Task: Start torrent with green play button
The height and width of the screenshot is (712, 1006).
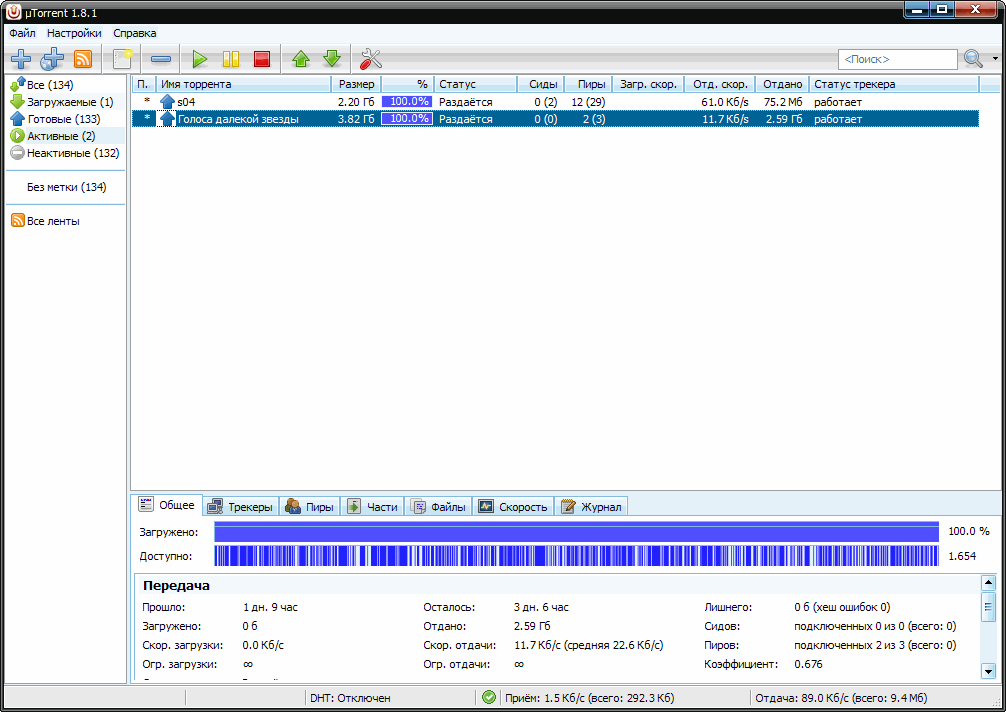Action: click(200, 59)
